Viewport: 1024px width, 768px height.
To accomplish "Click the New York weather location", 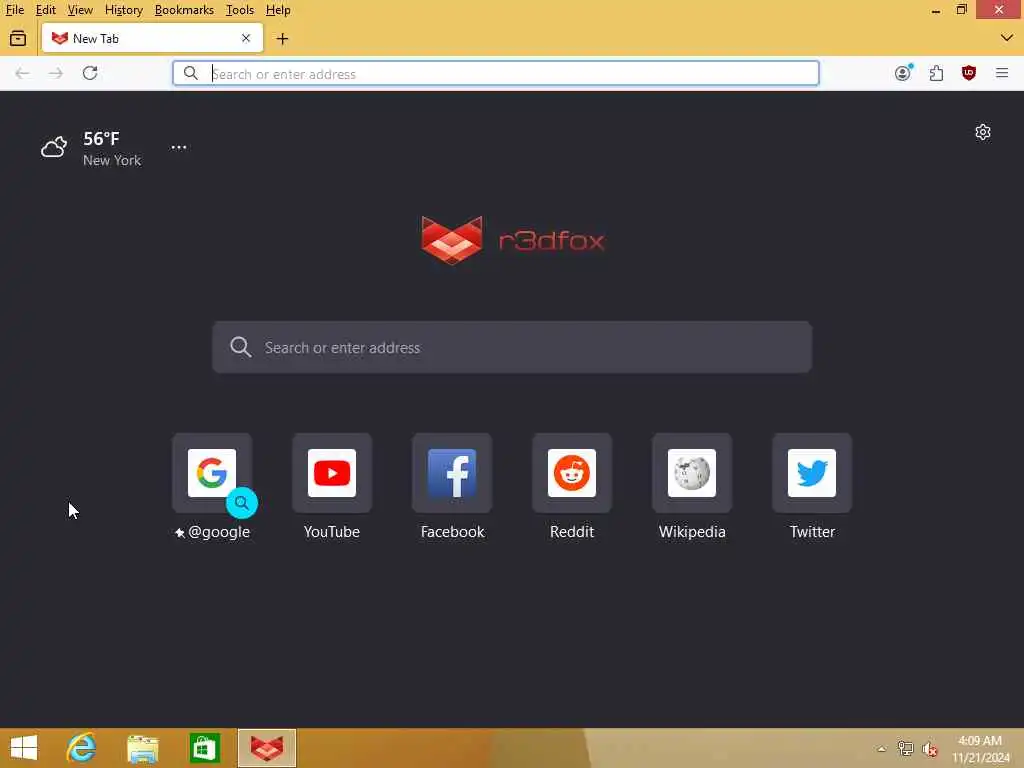I will pyautogui.click(x=112, y=160).
